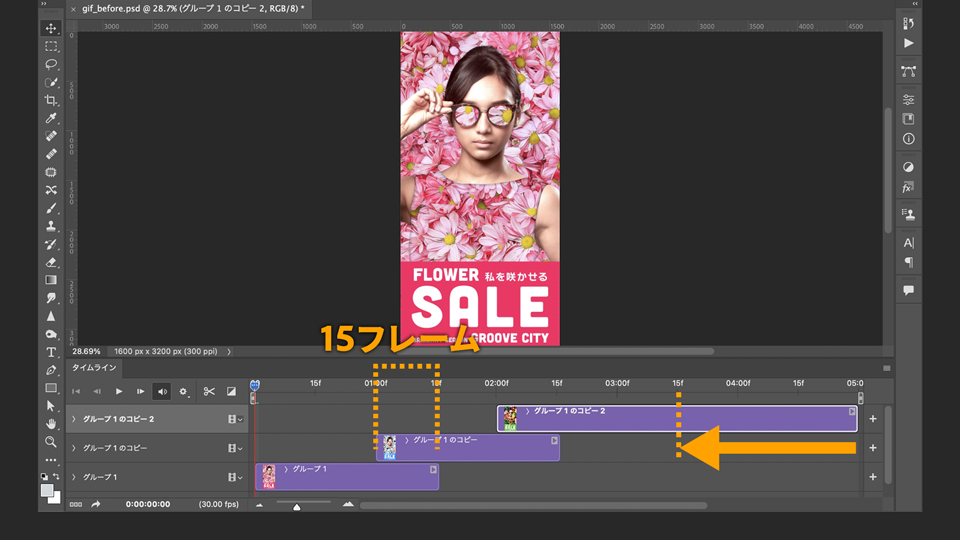Convert to frame animation button
Image resolution: width=960 pixels, height=540 pixels.
(76, 504)
